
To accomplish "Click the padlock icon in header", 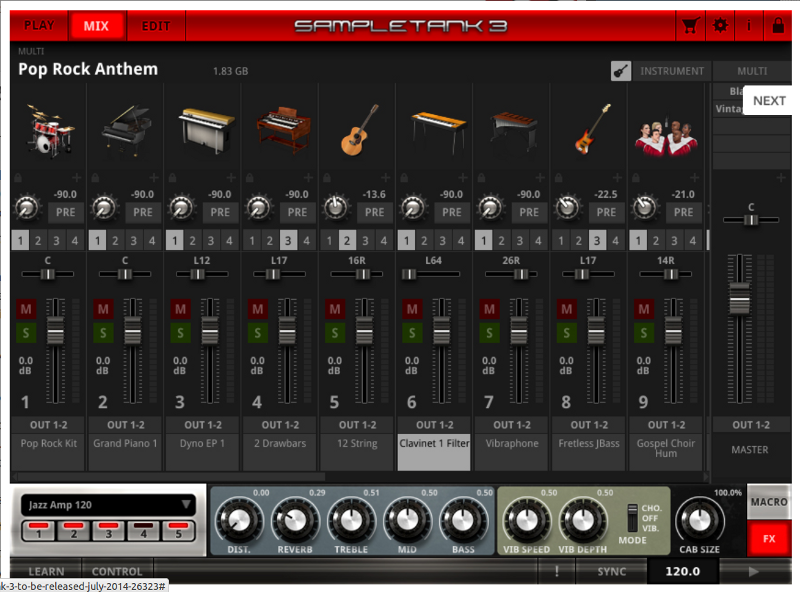I will tap(778, 25).
